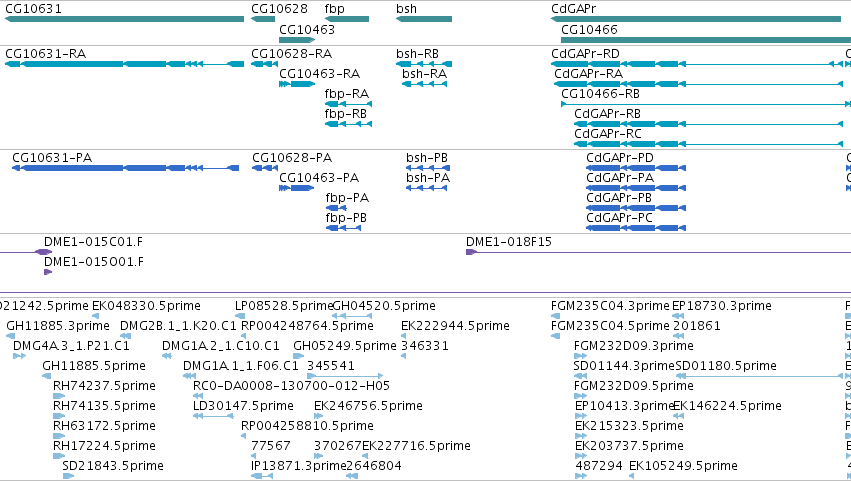Select the DMG1A.1_1.F06.C1 EST label
851x481 pixels.
[241, 366]
